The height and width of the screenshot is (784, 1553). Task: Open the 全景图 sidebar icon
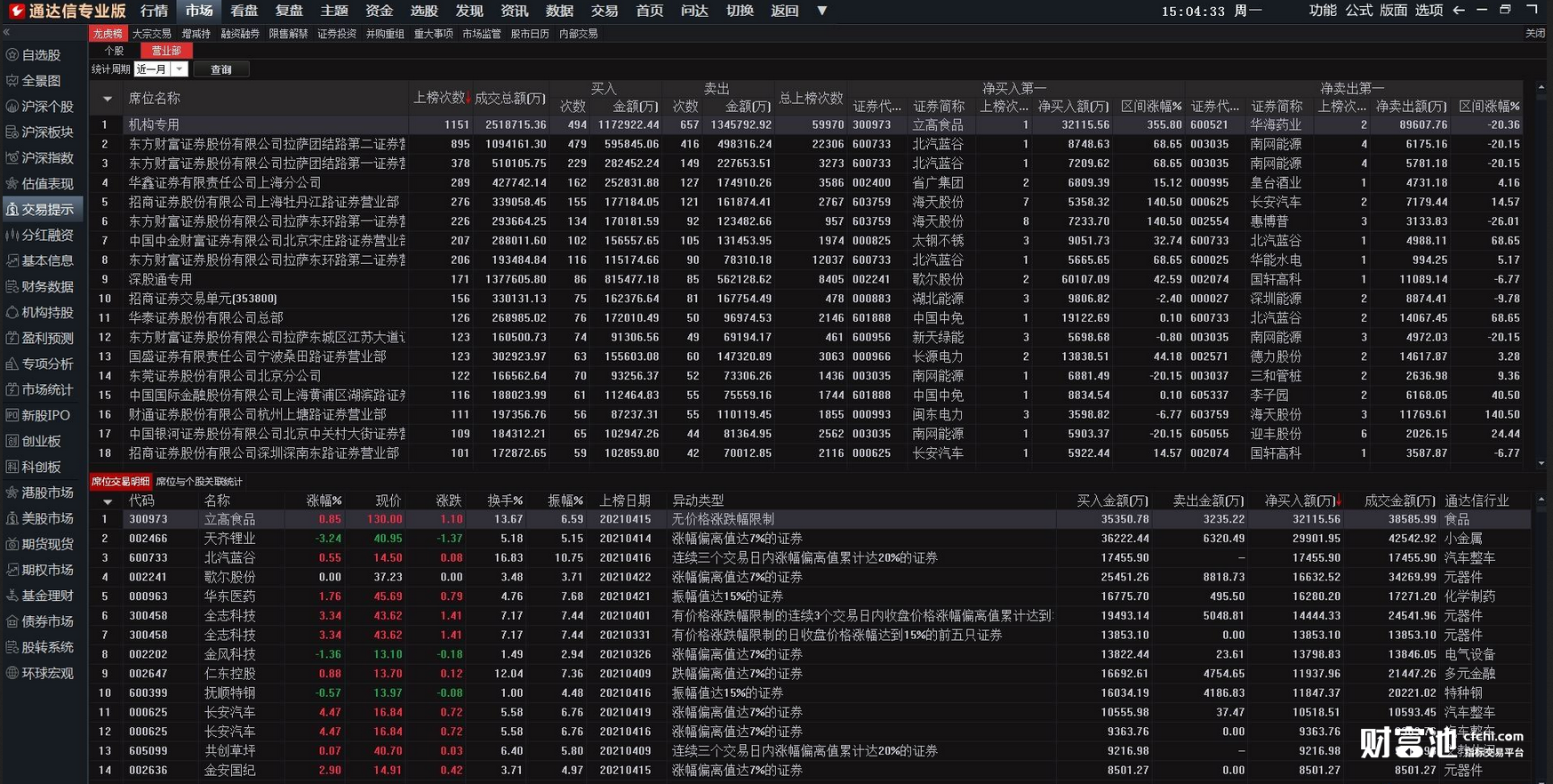(12, 81)
